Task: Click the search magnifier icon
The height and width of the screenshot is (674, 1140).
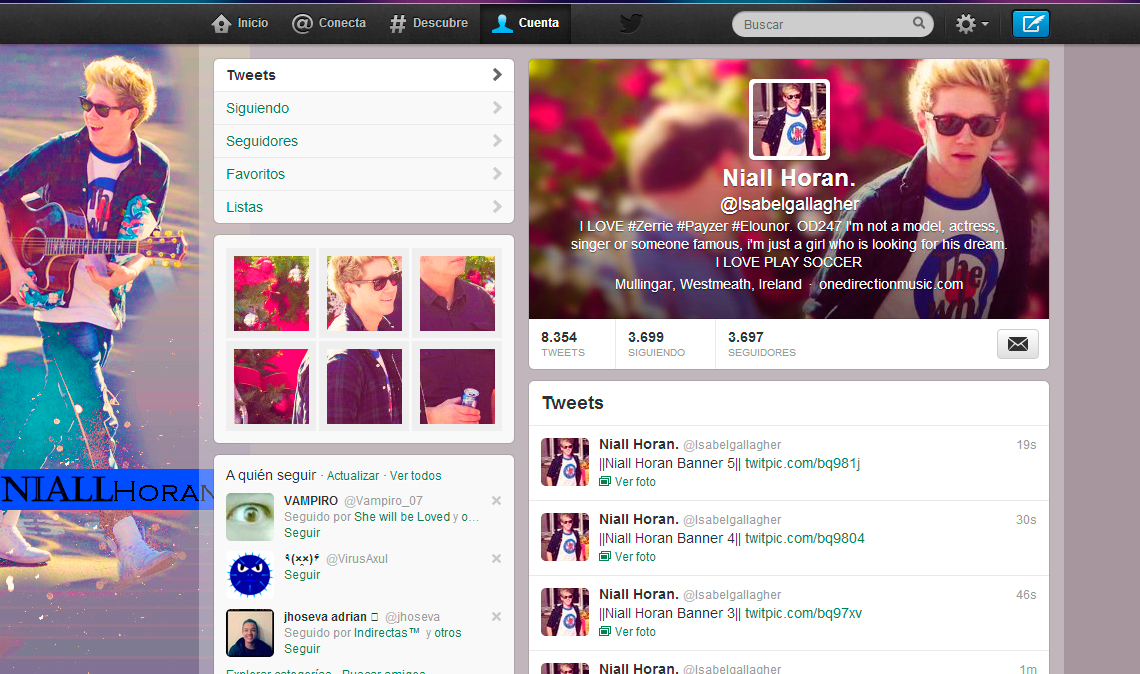Action: click(919, 23)
